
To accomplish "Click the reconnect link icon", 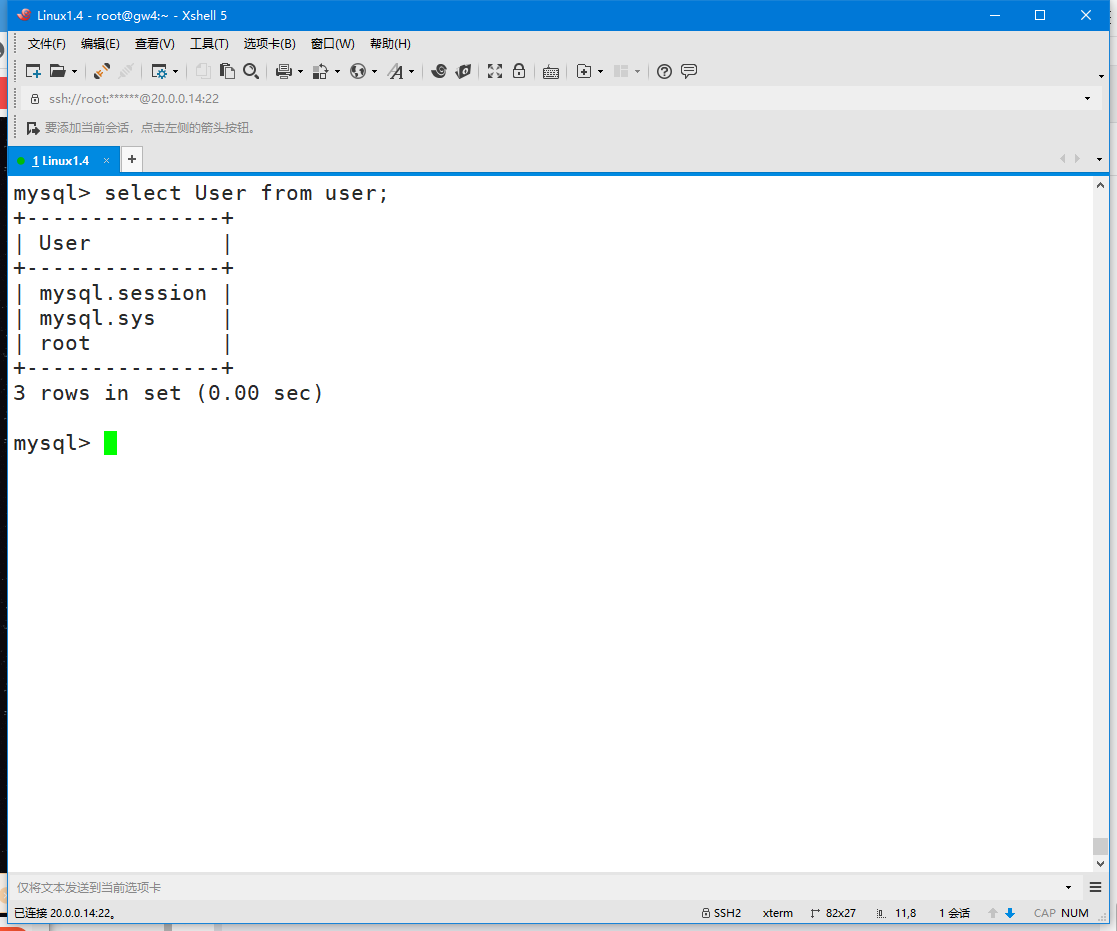I will 102,71.
